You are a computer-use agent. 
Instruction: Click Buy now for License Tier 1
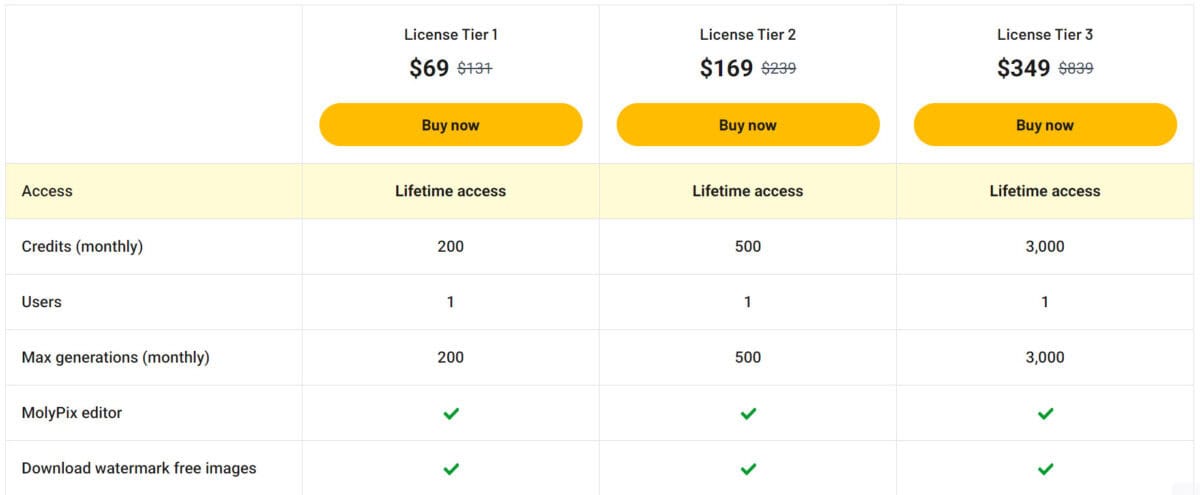pos(450,125)
